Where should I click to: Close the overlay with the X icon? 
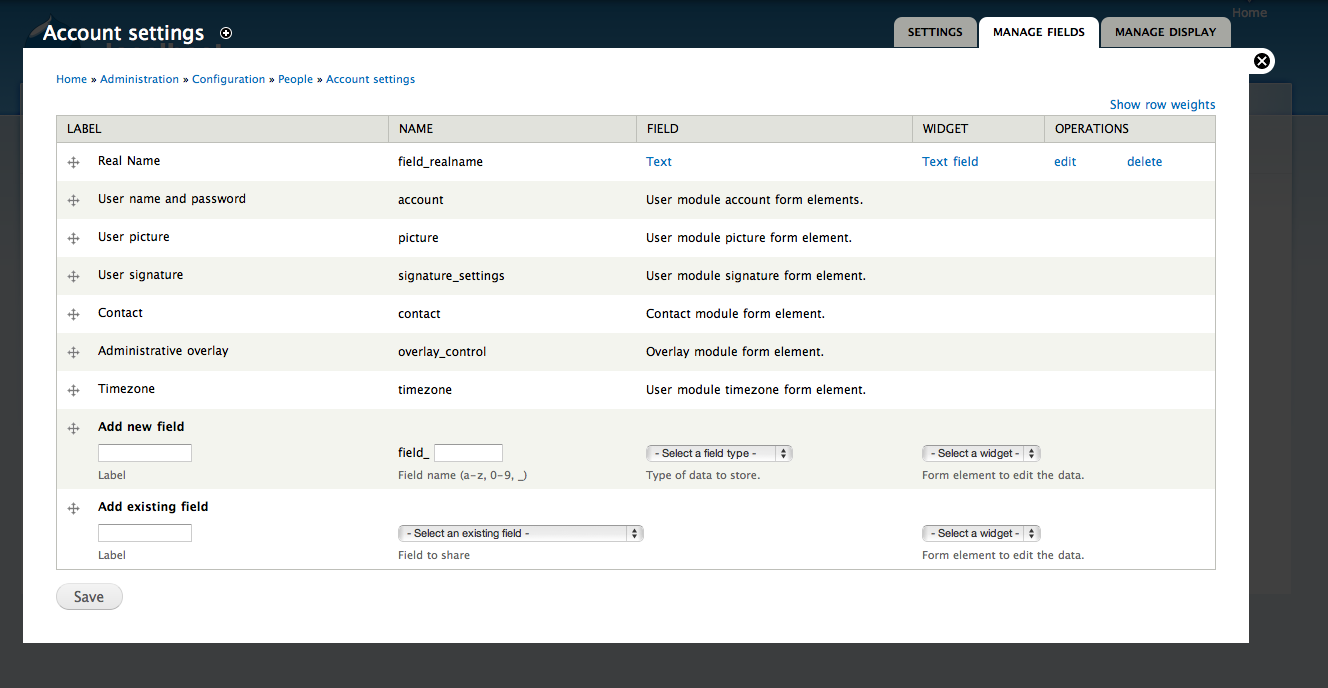1262,61
